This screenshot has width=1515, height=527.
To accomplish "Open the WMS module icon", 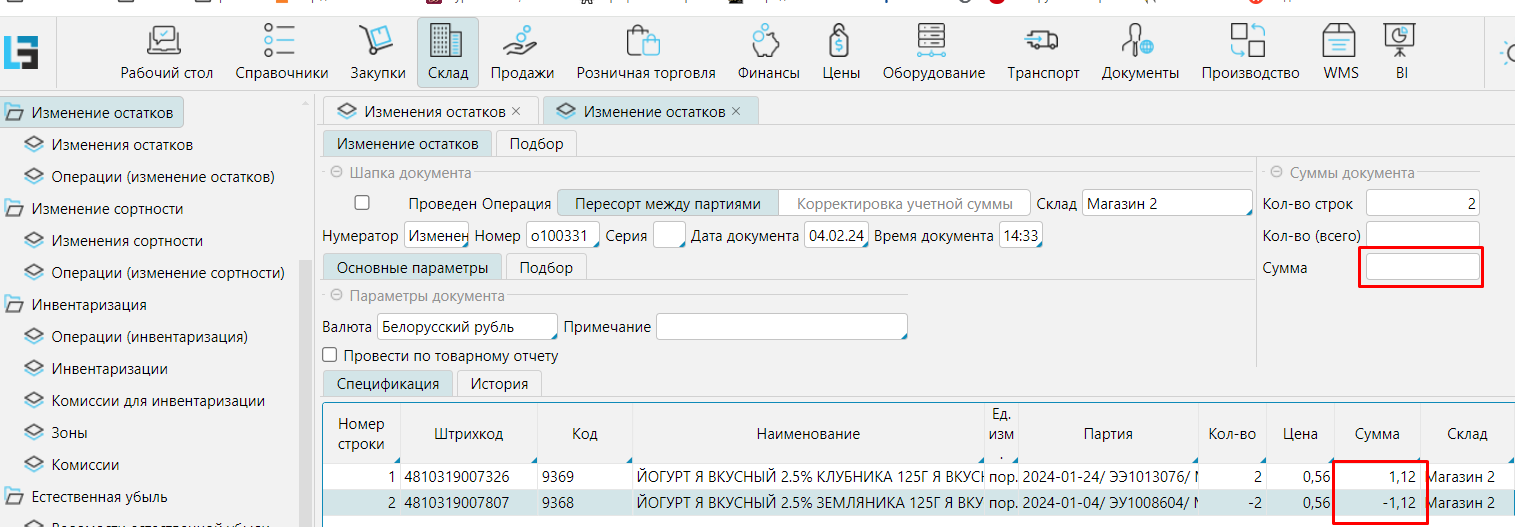I will [x=1340, y=42].
